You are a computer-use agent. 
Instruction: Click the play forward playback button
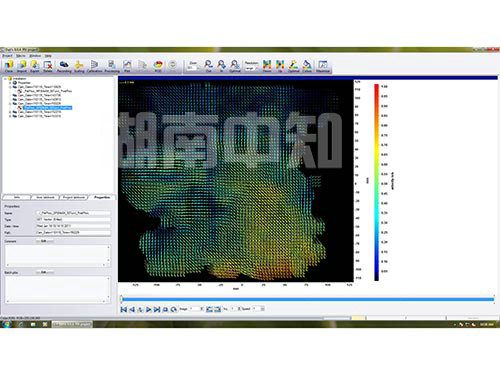[x=149, y=309]
